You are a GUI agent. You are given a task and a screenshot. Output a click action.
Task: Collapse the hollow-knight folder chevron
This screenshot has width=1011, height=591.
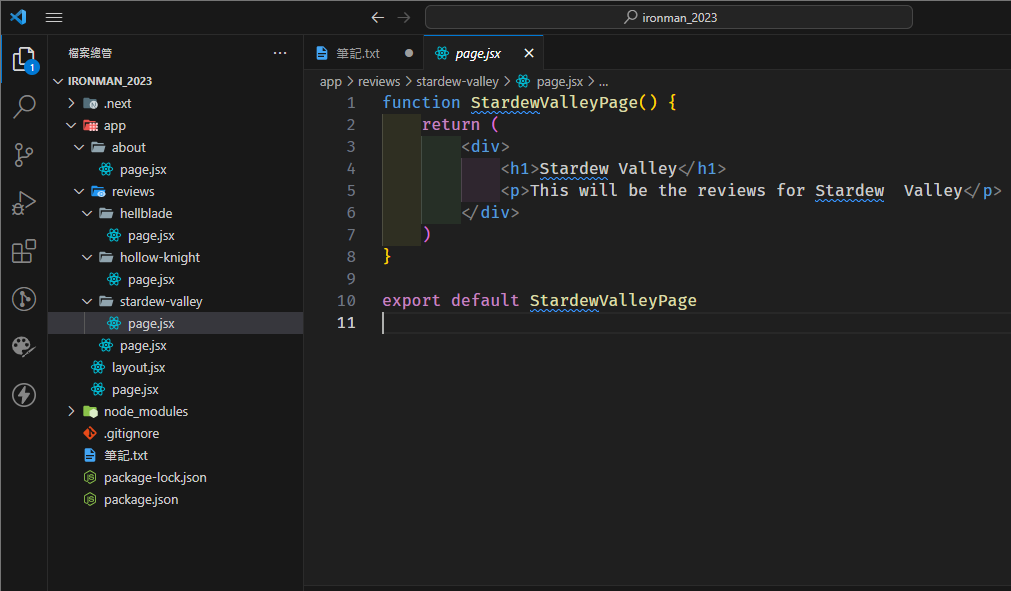[x=87, y=257]
